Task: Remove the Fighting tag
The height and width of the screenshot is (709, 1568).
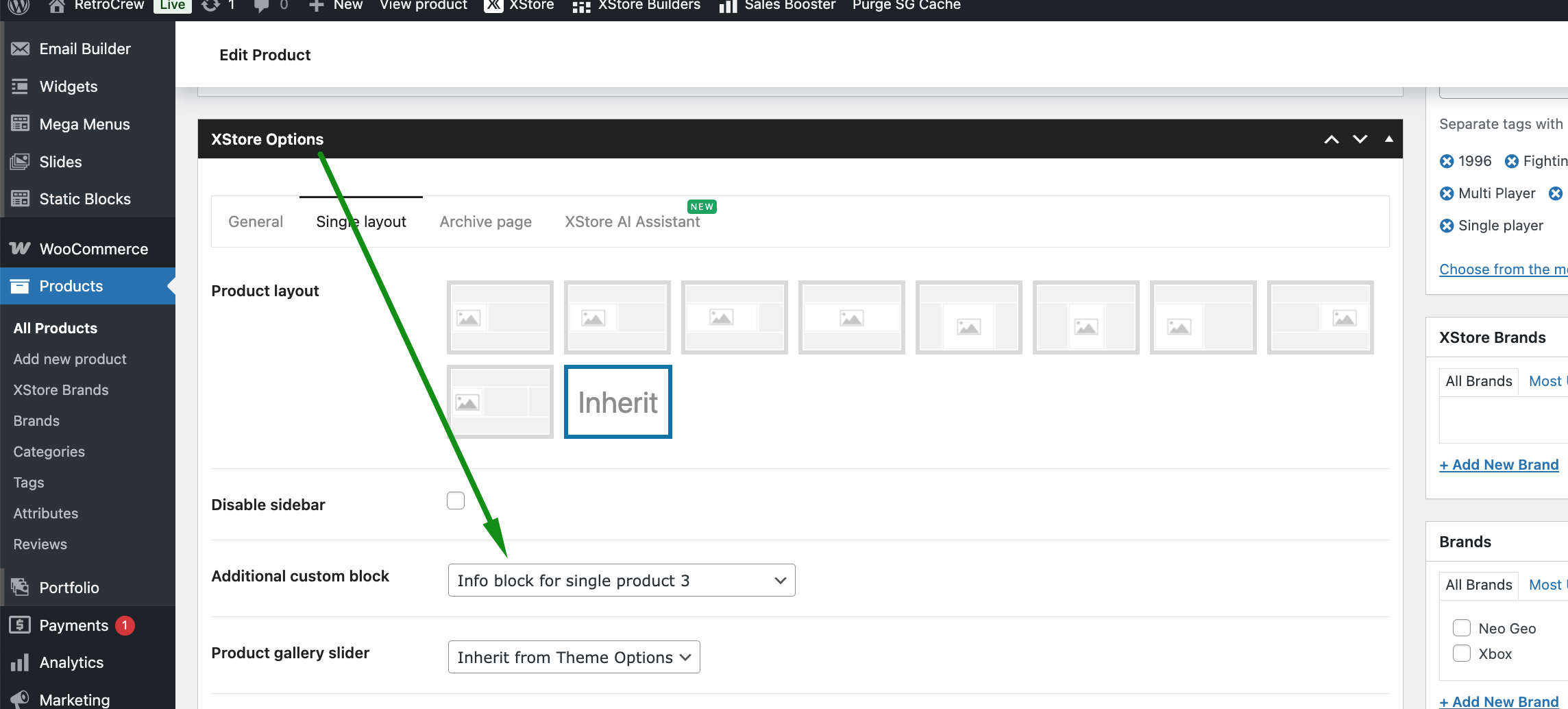Action: click(1511, 161)
